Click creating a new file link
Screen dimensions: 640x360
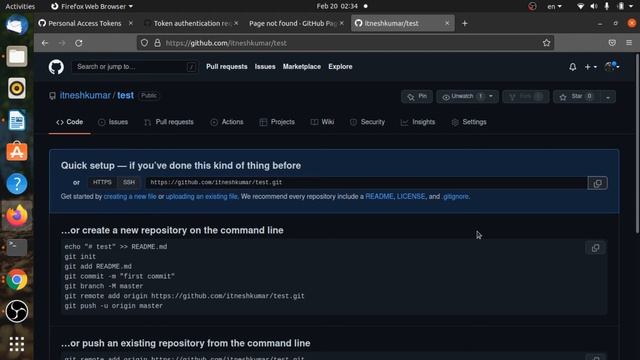pyautogui.click(x=130, y=196)
